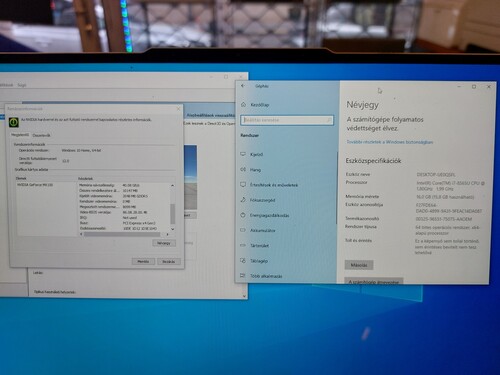Switch to the Összetevők tab
This screenshot has width=500, height=375.
tap(41, 135)
